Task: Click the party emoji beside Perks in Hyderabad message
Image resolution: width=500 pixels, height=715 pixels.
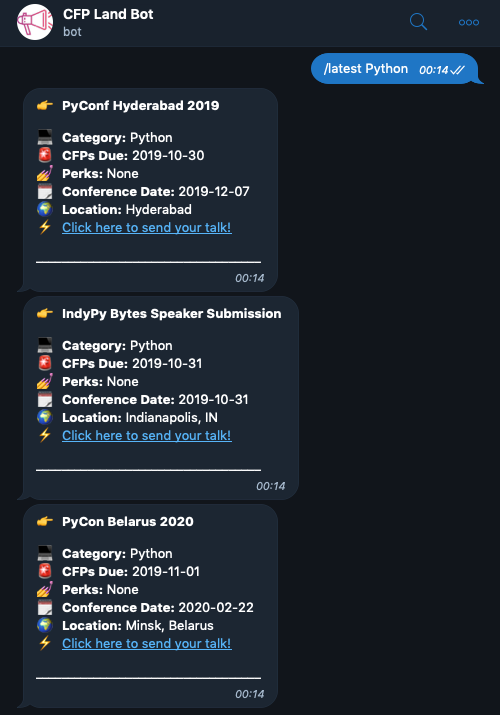Action: (45, 173)
